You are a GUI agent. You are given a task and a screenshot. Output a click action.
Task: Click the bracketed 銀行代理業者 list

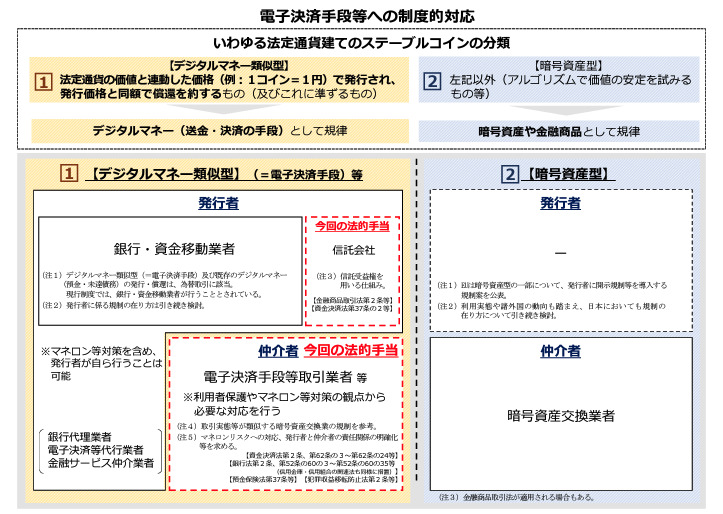[101, 450]
